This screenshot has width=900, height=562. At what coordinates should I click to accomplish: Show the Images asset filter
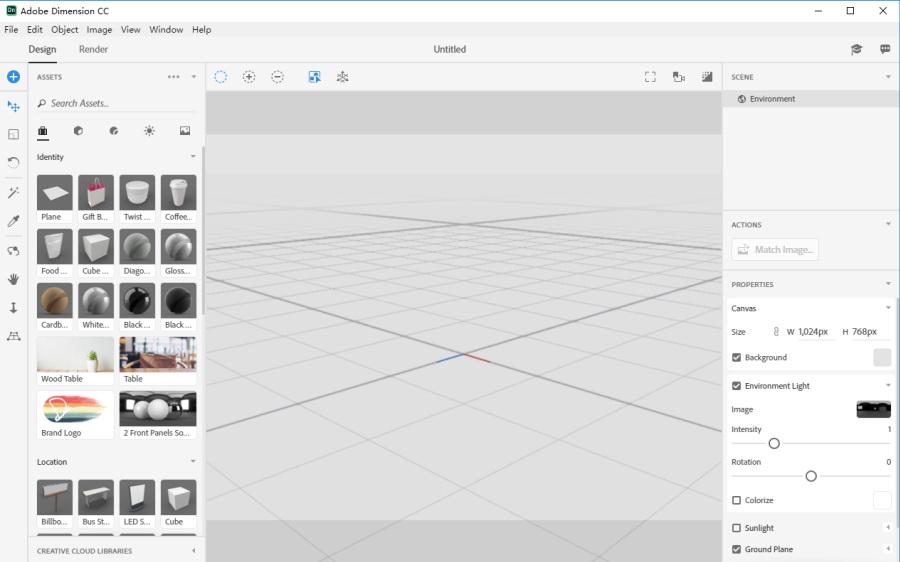point(185,131)
